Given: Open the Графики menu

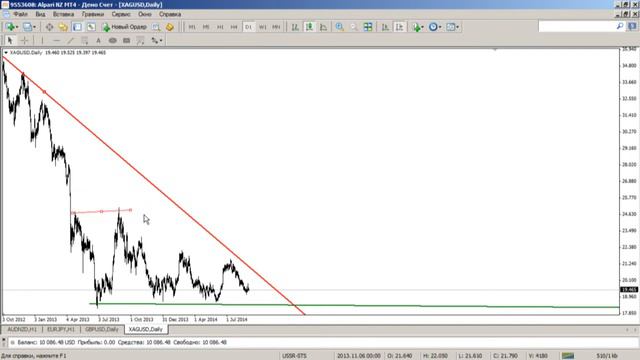Looking at the screenshot, I should click(x=93, y=14).
